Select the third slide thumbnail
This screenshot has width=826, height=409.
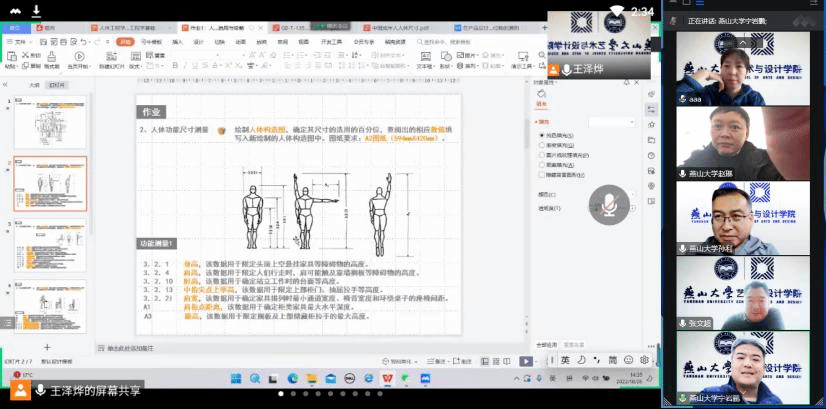coord(50,244)
